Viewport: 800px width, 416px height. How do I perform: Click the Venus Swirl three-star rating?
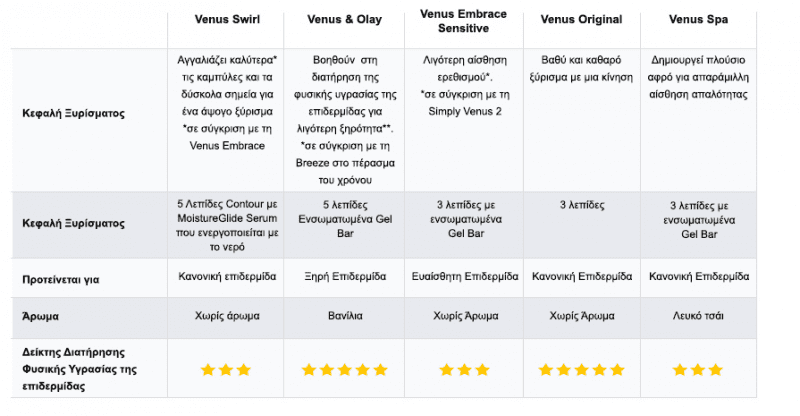pos(226,370)
